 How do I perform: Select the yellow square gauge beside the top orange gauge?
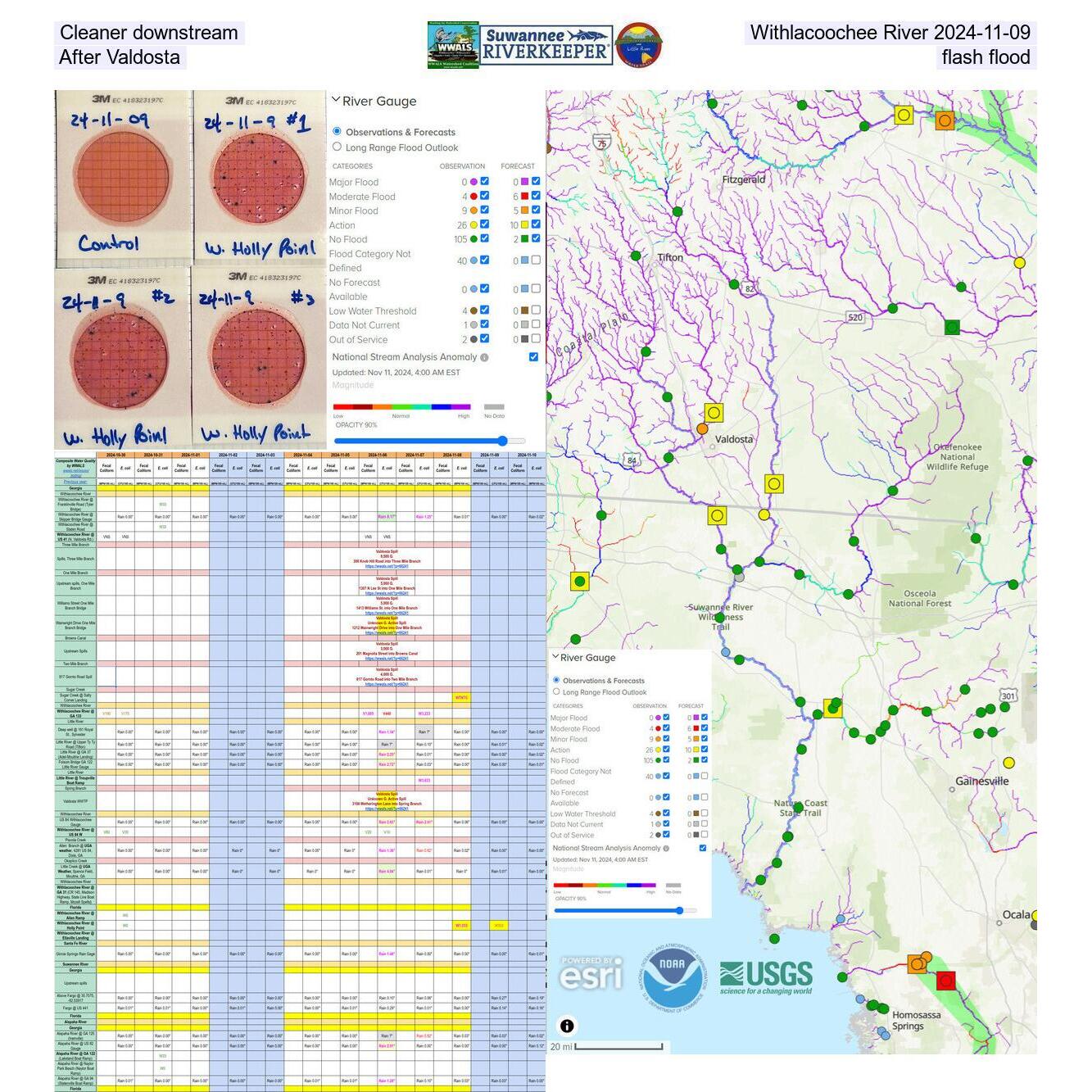(x=904, y=115)
